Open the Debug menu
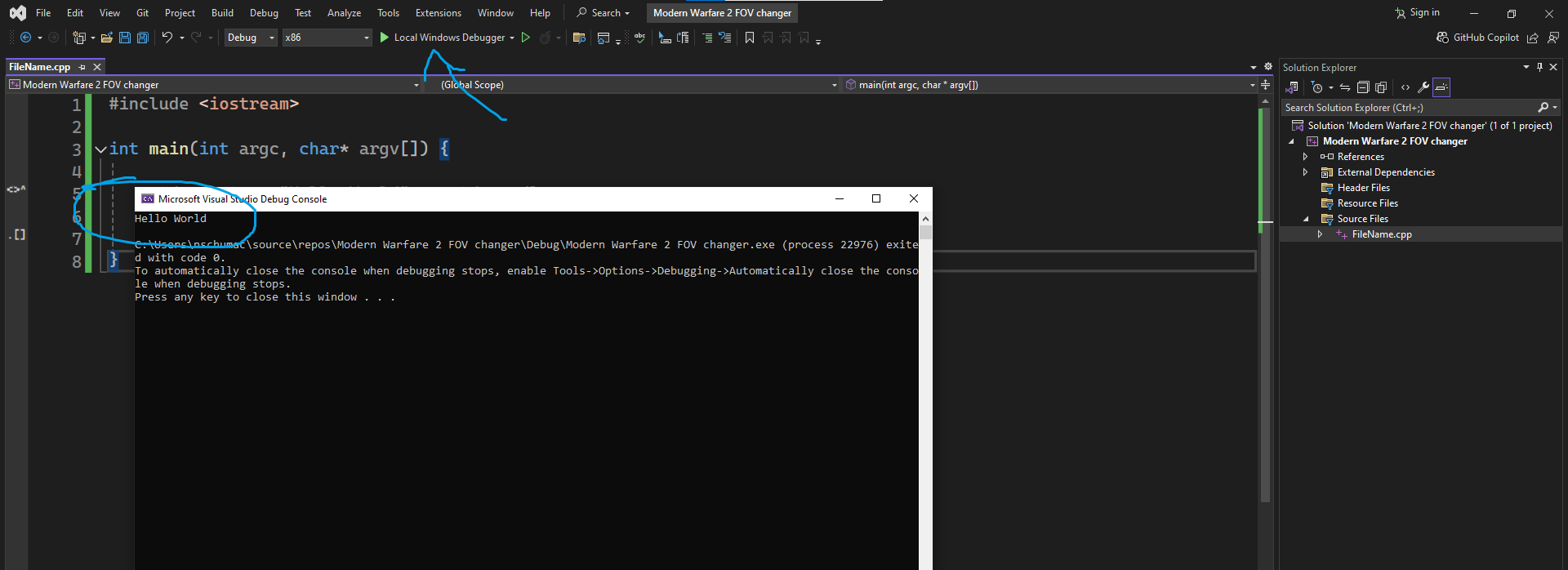This screenshot has height=570, width=1568. tap(264, 13)
